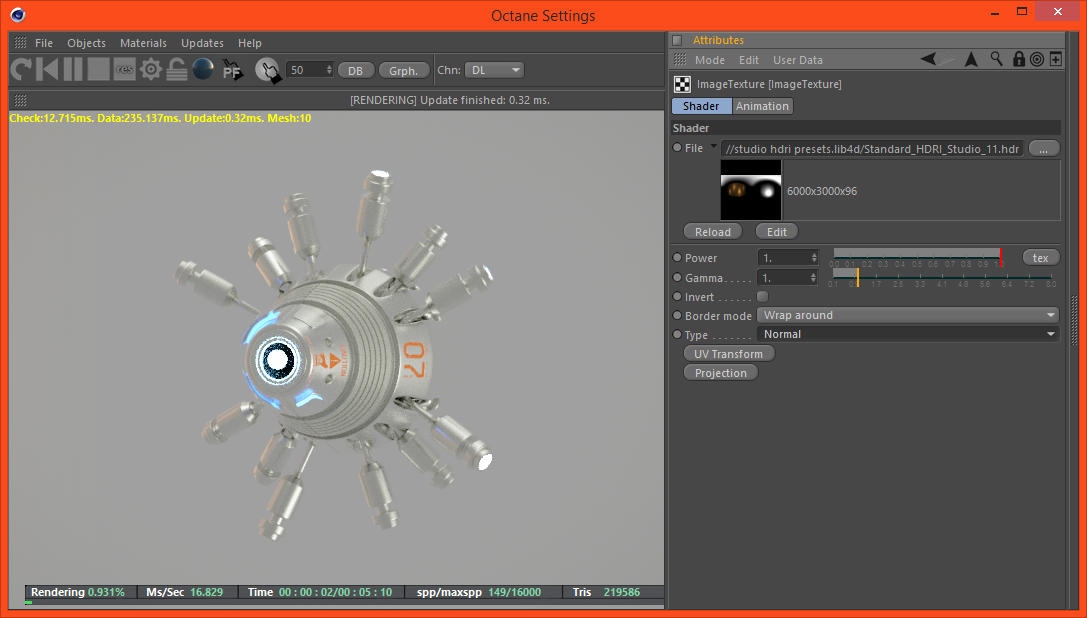
Task: Click the grip handle left of File menu
Action: pos(21,42)
